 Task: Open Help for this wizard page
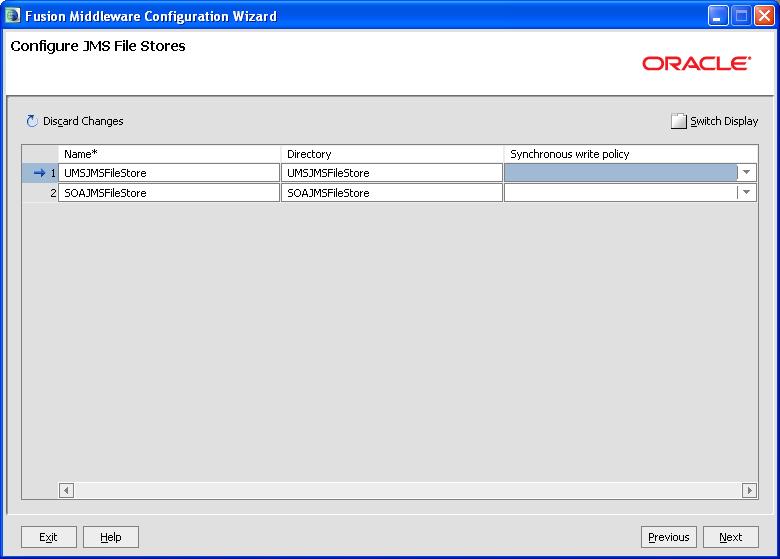(x=111, y=537)
